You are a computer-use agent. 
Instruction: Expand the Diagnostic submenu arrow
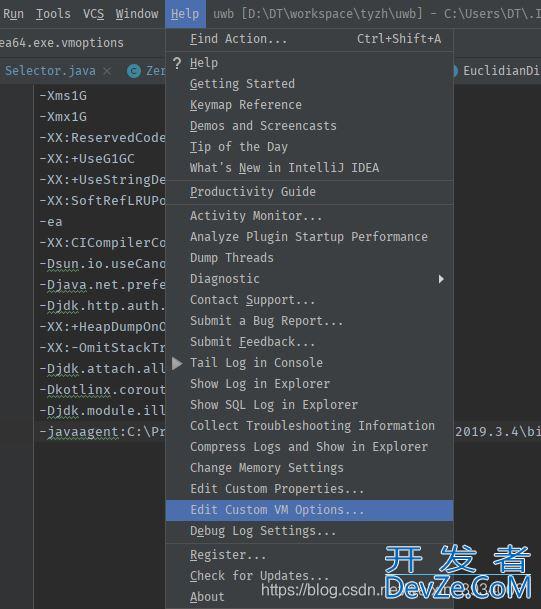(x=441, y=279)
